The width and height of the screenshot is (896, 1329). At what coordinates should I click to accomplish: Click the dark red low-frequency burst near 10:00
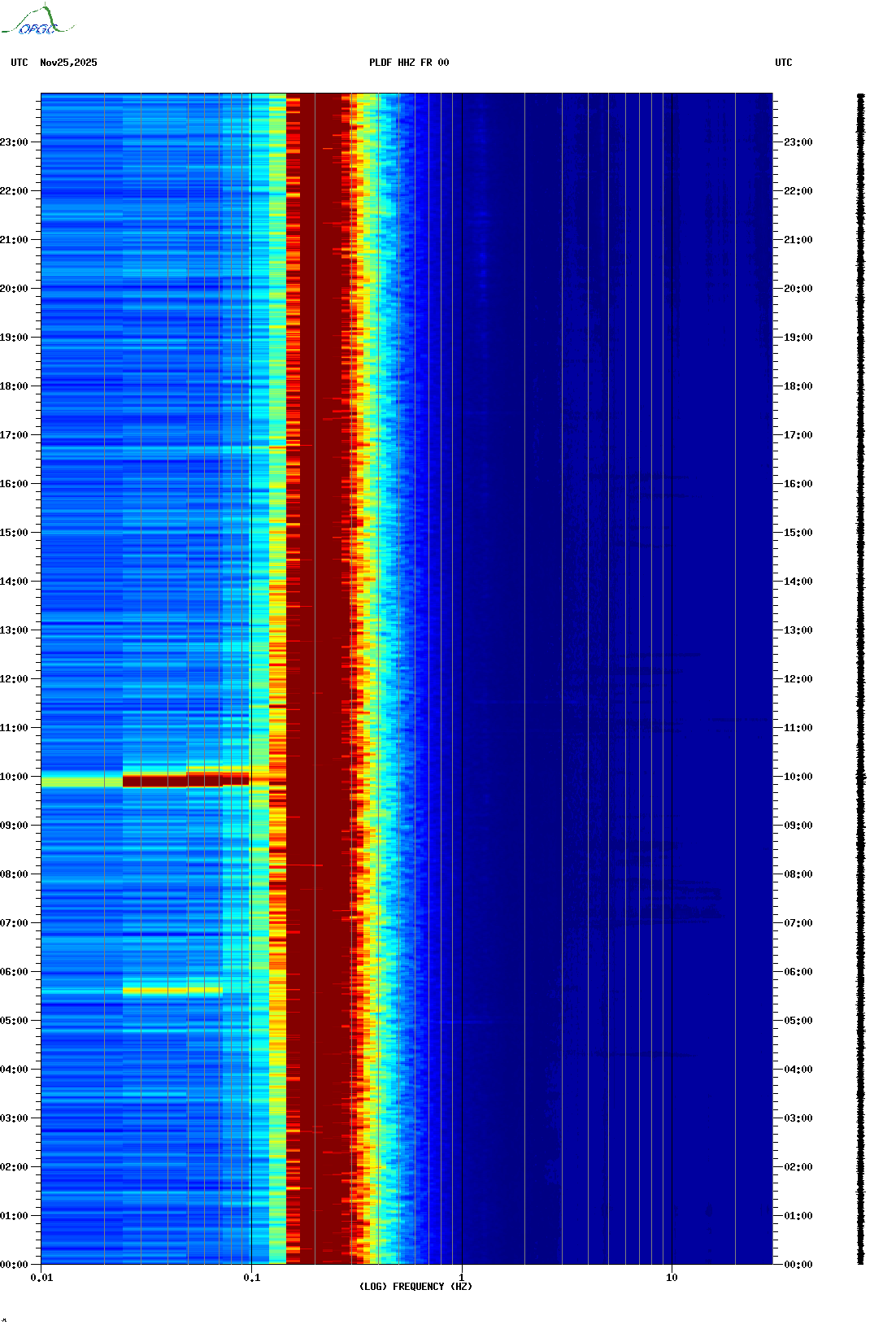point(185,781)
